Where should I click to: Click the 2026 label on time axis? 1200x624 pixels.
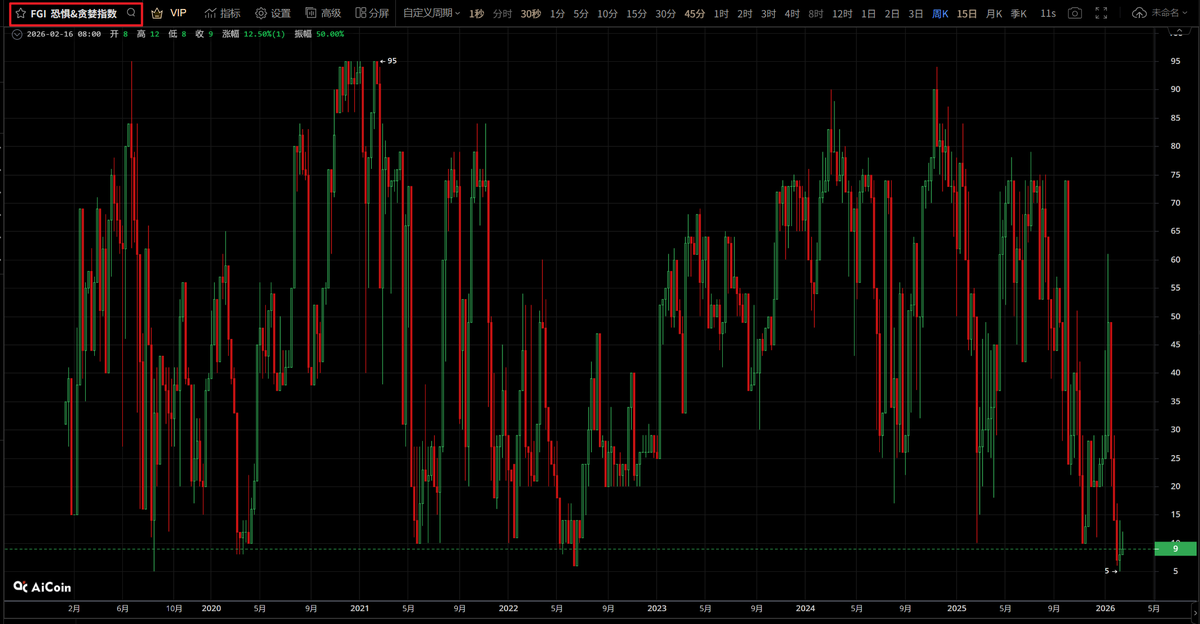point(1105,607)
